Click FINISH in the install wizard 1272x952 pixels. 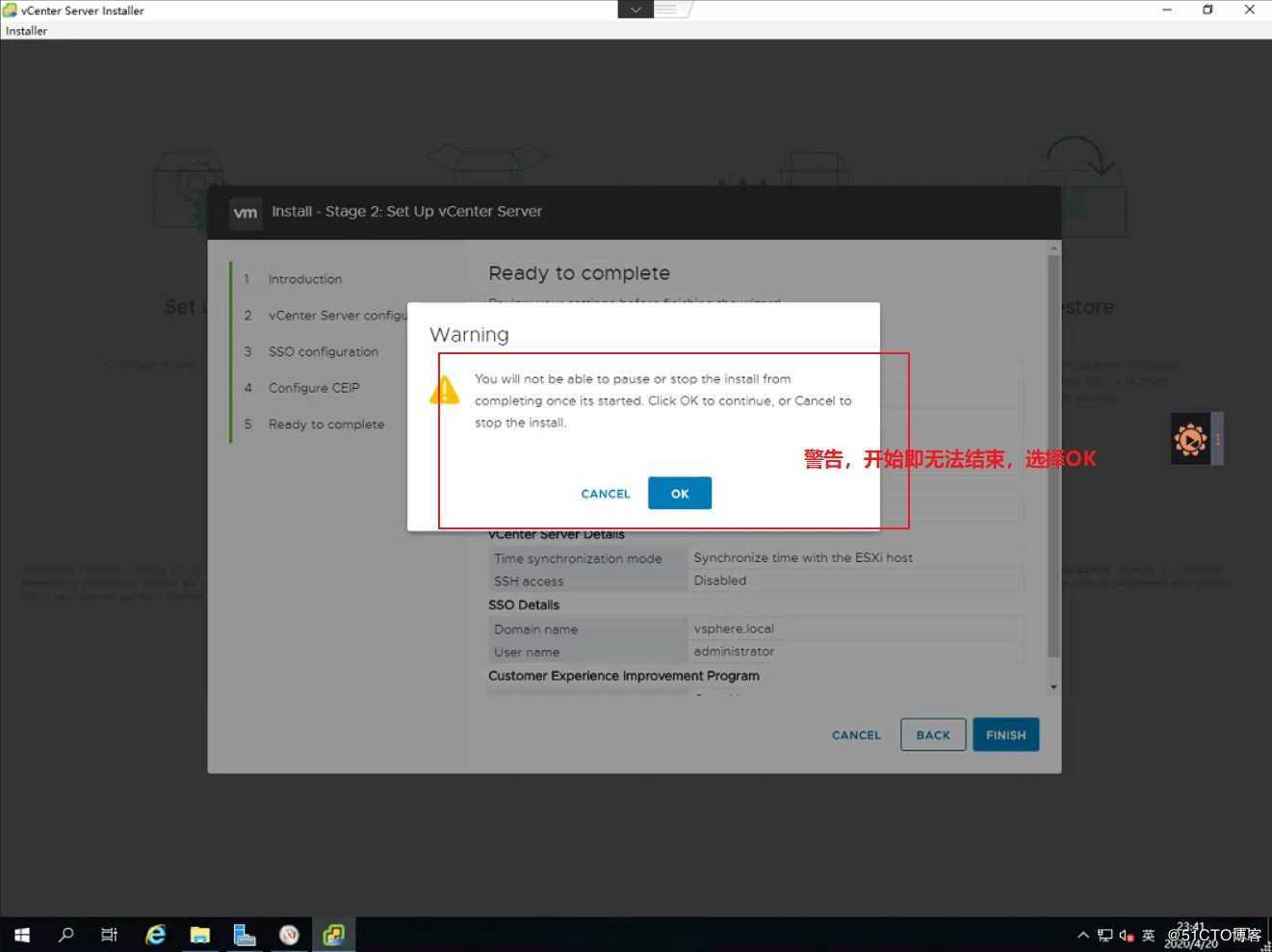point(1005,734)
